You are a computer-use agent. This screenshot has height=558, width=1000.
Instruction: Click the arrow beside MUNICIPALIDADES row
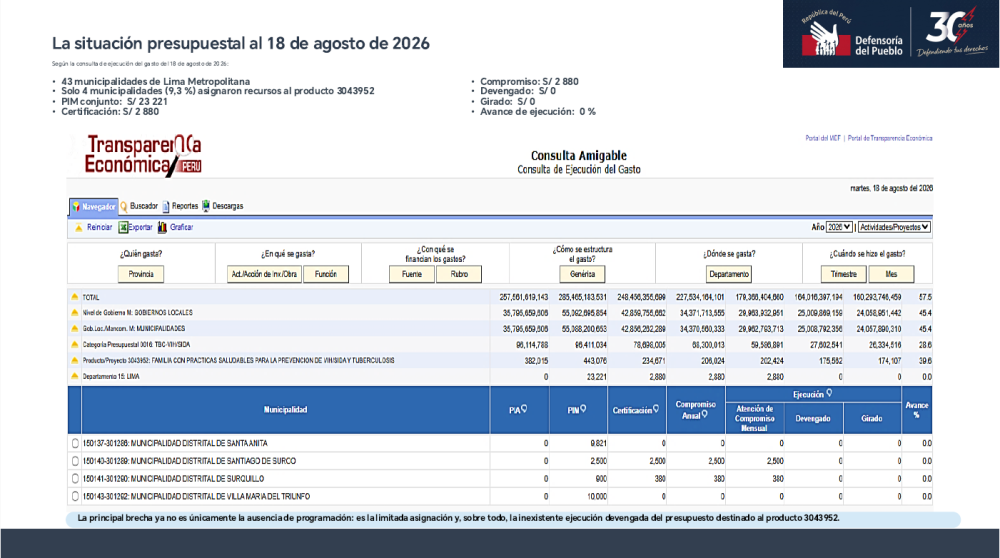[75, 328]
